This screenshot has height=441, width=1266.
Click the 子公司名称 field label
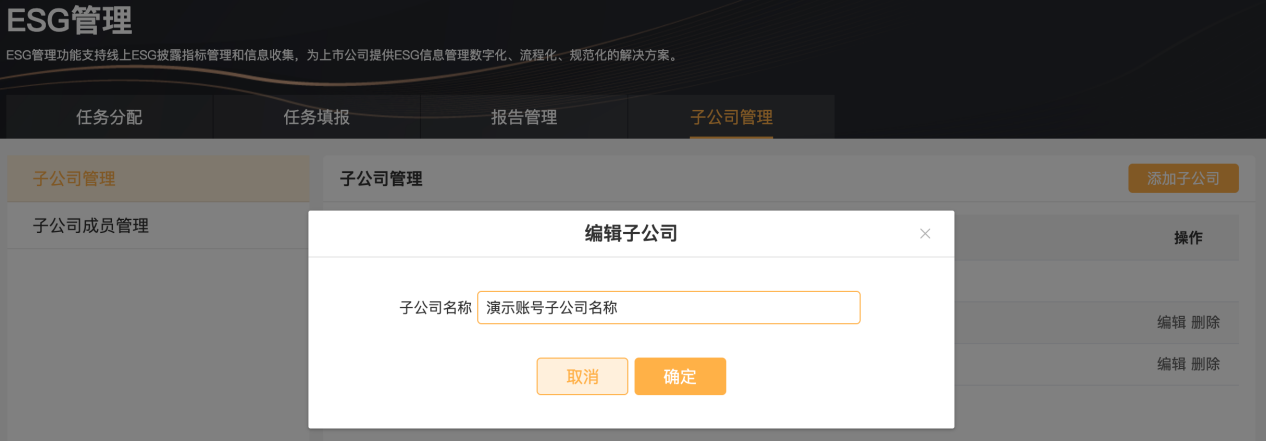point(435,308)
